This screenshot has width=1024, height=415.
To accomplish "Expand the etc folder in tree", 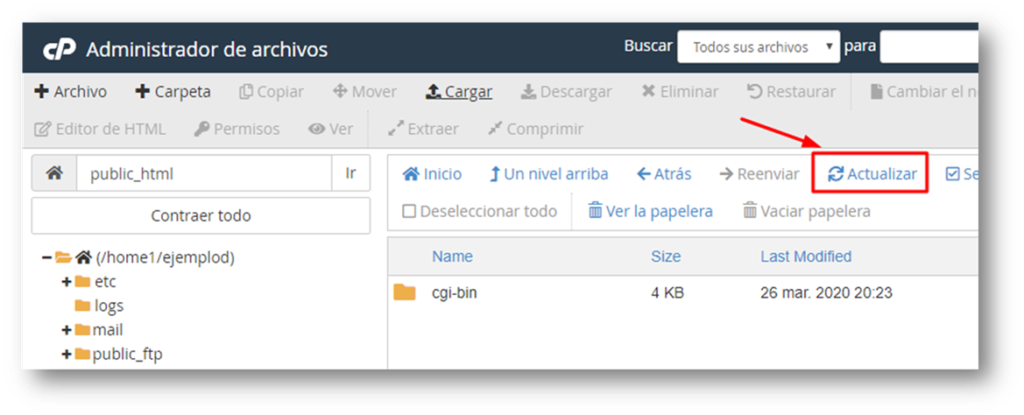I will point(67,282).
